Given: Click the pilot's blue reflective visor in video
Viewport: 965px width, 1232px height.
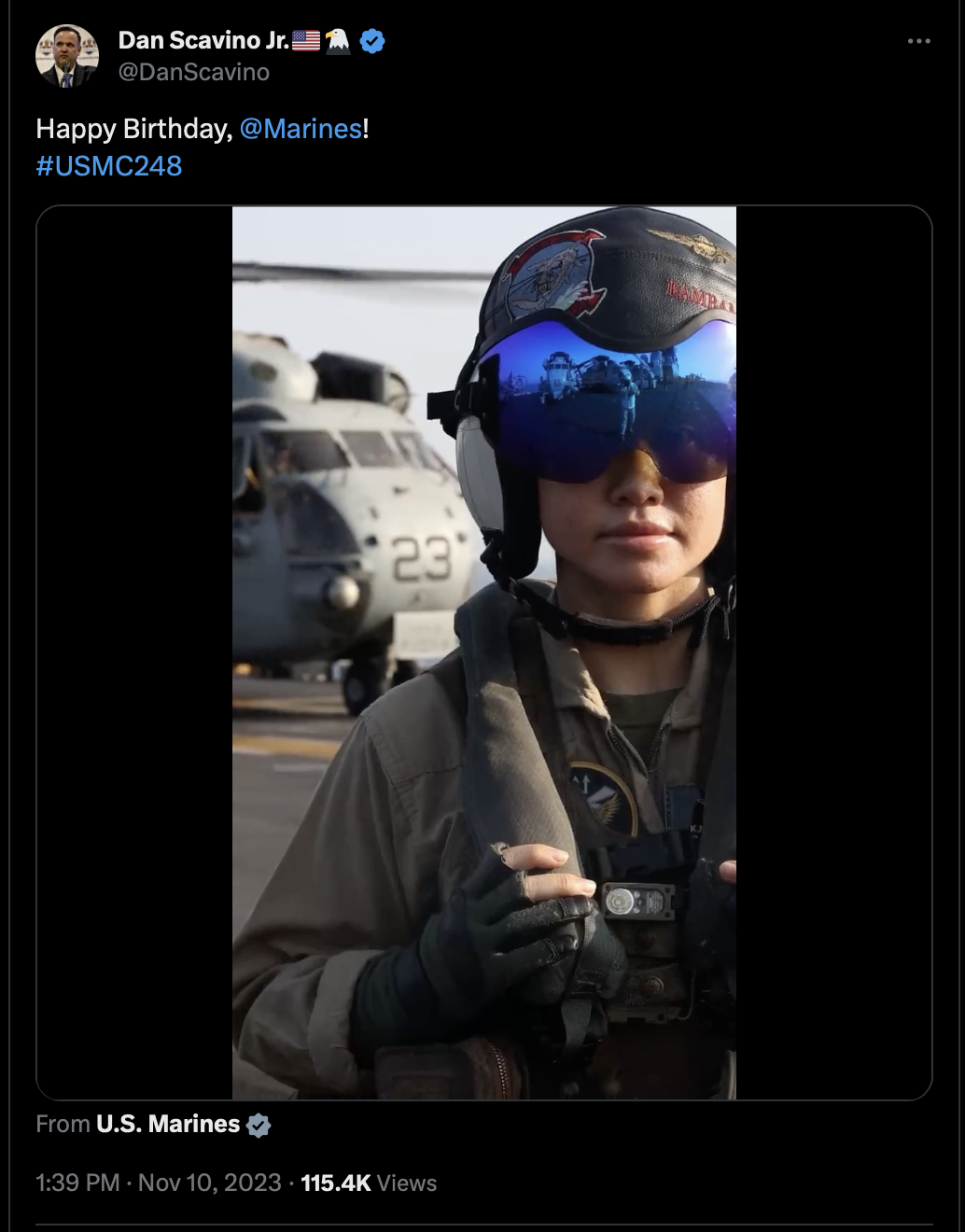Looking at the screenshot, I should 611,401.
